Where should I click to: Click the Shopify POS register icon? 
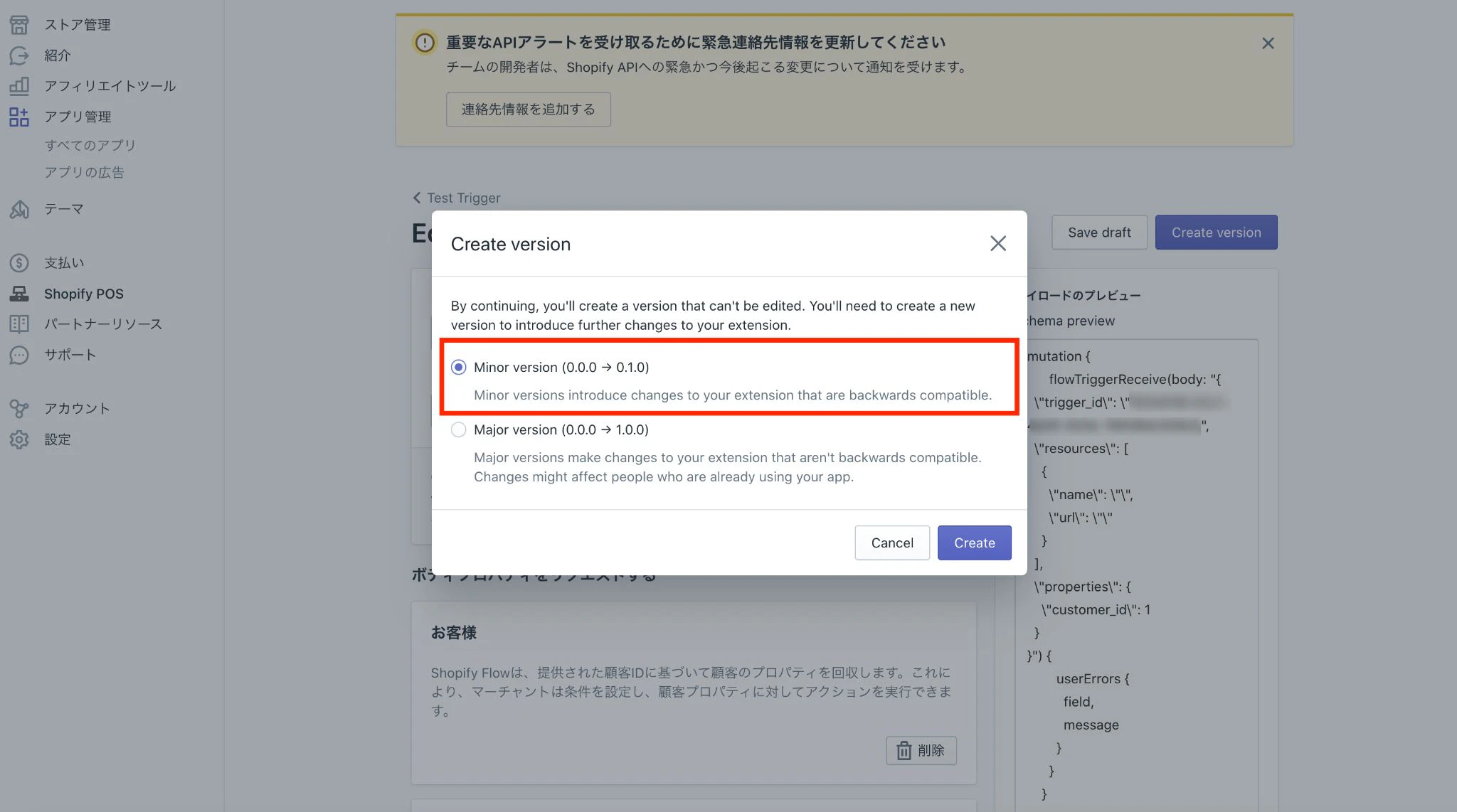19,294
